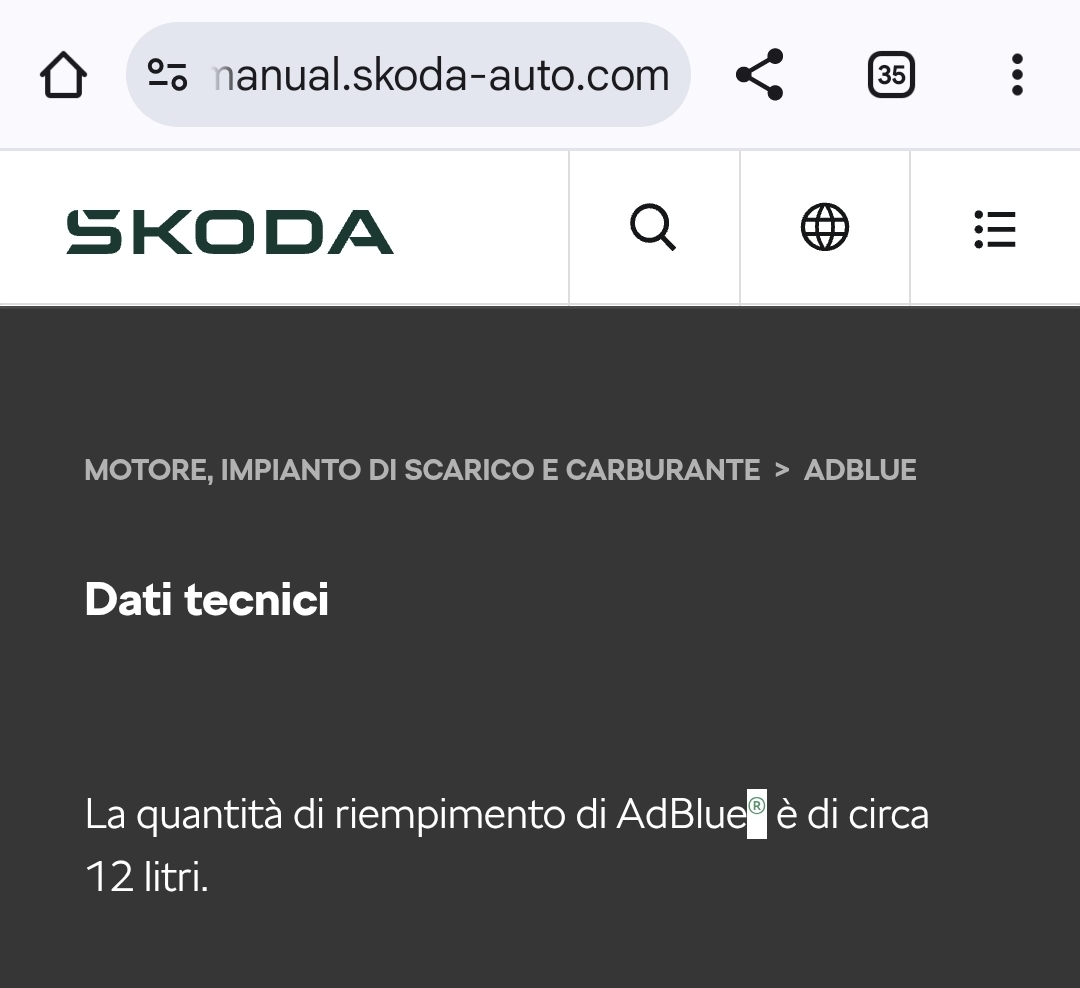Open tab switcher showing 35 tabs
The image size is (1080, 988).
pyautogui.click(x=891, y=74)
